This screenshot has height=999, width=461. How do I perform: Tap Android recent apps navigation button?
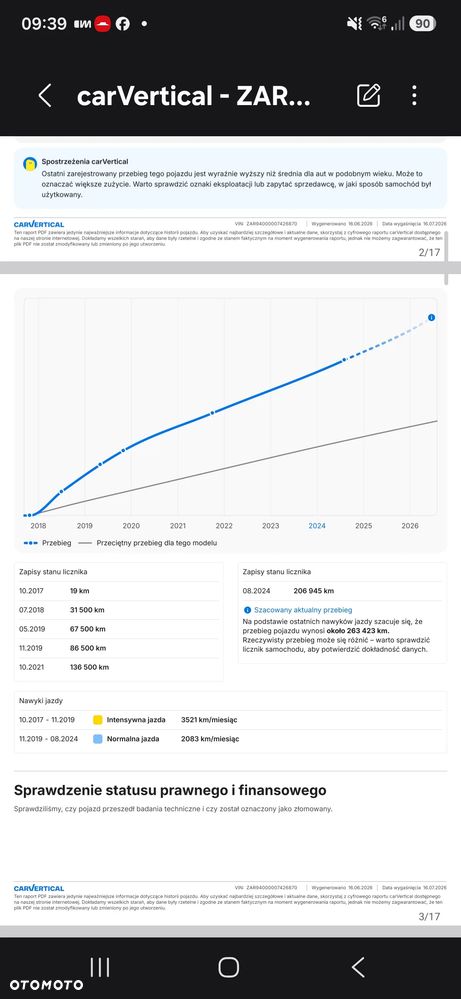click(99, 967)
